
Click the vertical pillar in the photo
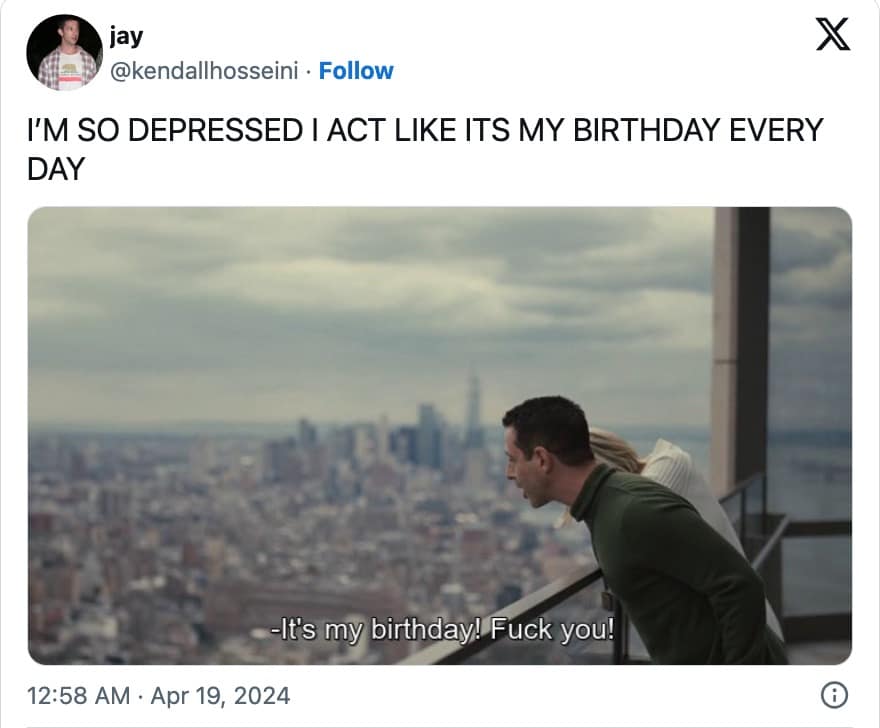[740, 340]
